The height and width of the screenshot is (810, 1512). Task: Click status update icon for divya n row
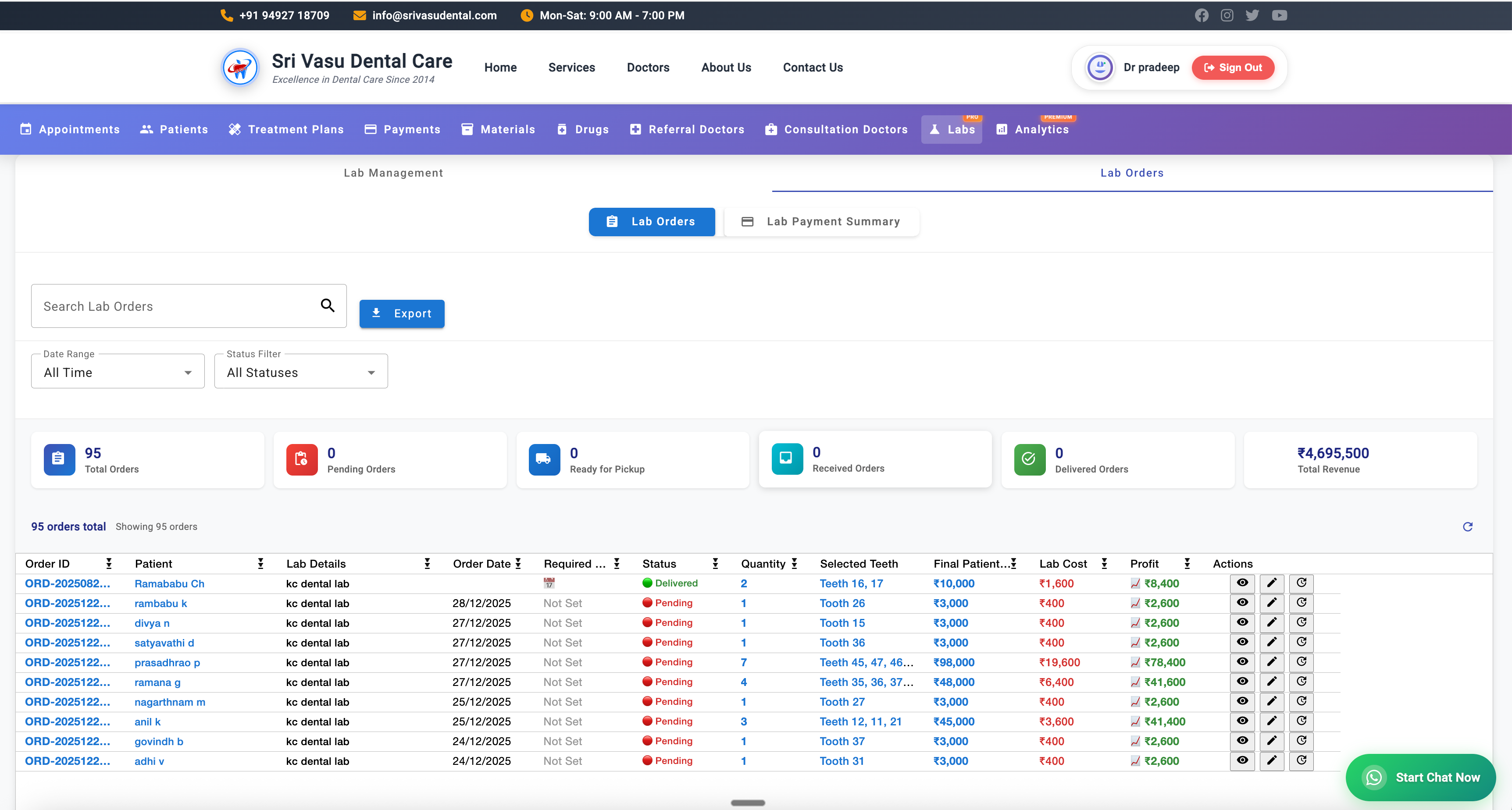pyautogui.click(x=1301, y=622)
